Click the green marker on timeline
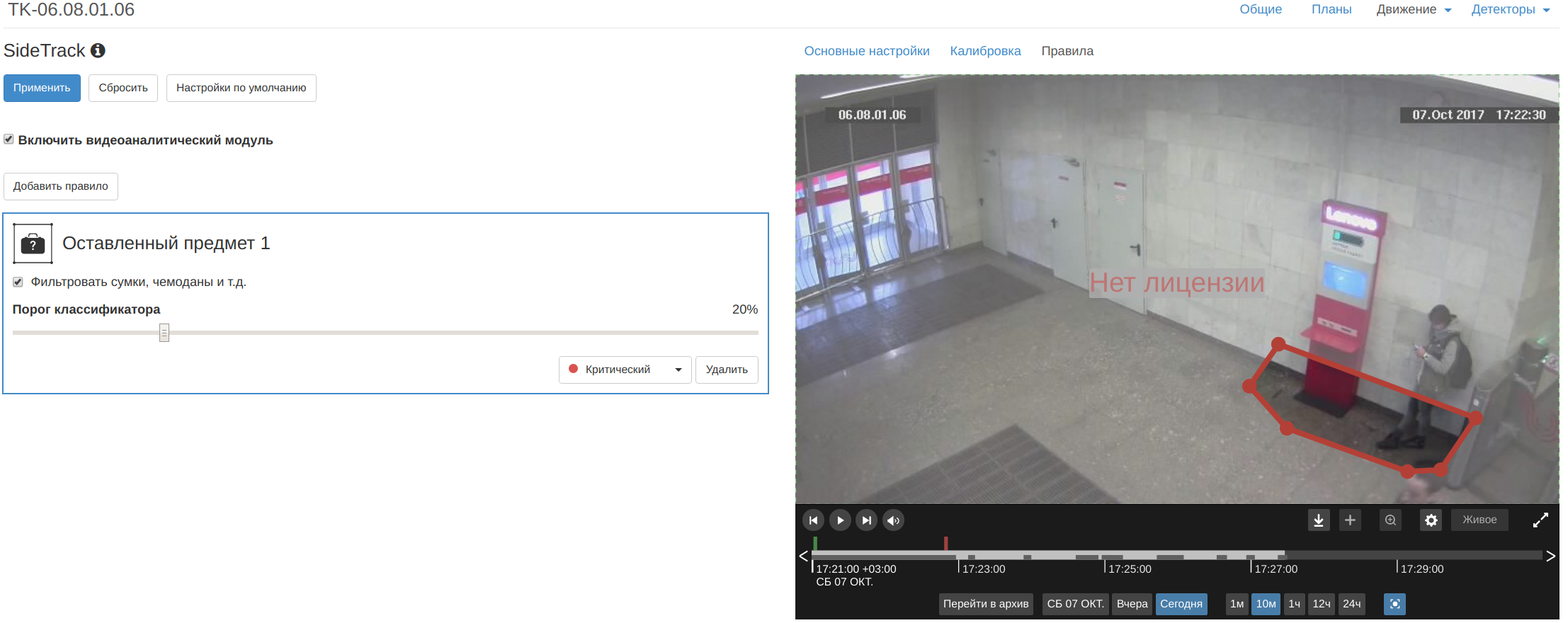1568x623 pixels. [x=815, y=543]
